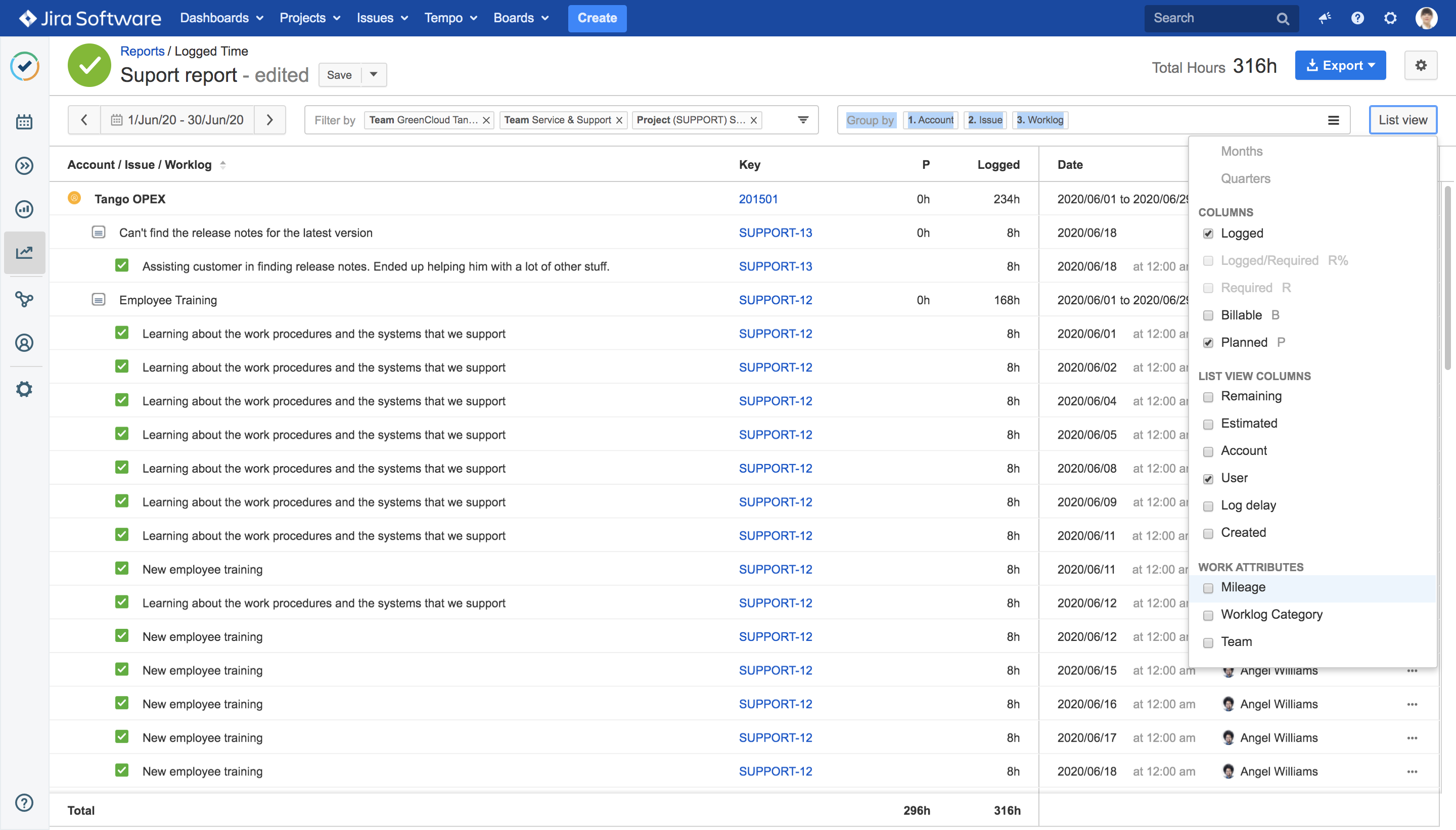
Task: Click the notifications megaphone icon
Action: [x=1325, y=18]
